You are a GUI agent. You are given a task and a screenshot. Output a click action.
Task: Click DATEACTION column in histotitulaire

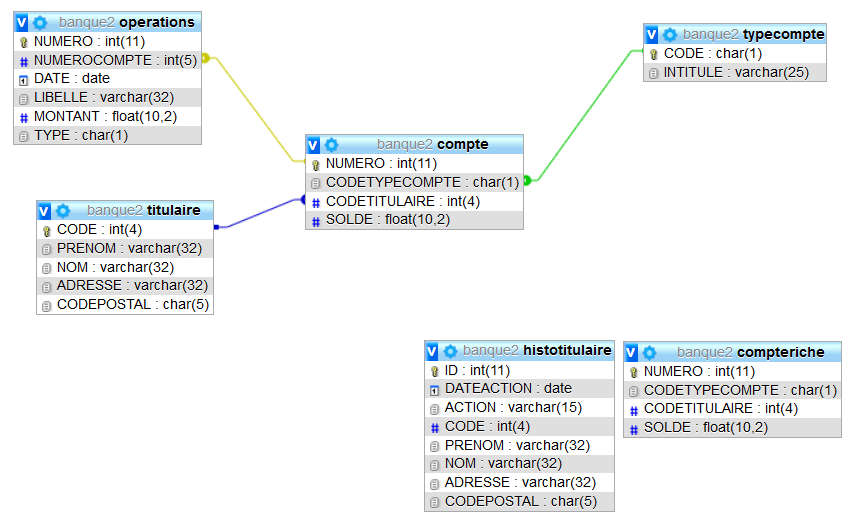pos(508,388)
